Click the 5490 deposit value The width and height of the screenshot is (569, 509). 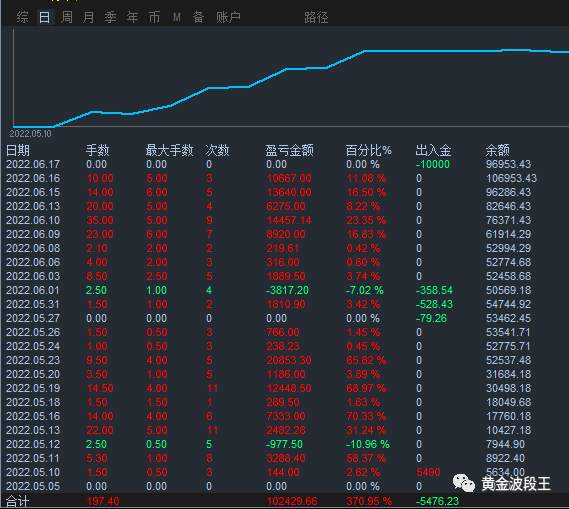point(428,472)
